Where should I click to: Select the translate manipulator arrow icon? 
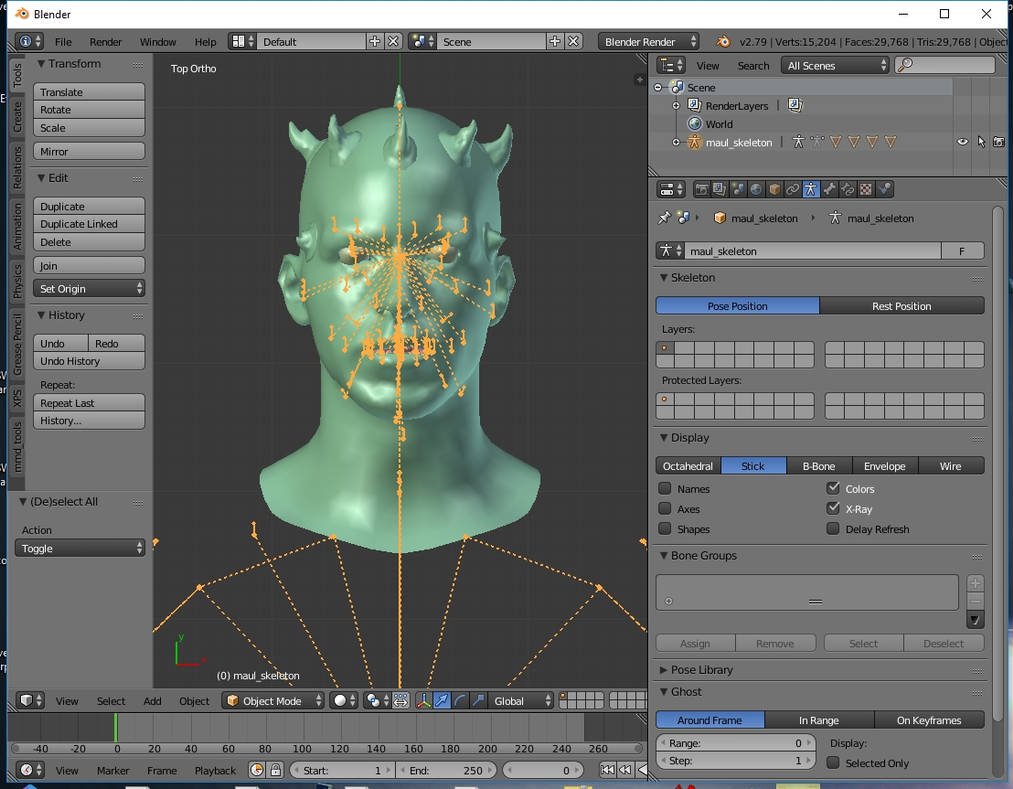[x=442, y=700]
